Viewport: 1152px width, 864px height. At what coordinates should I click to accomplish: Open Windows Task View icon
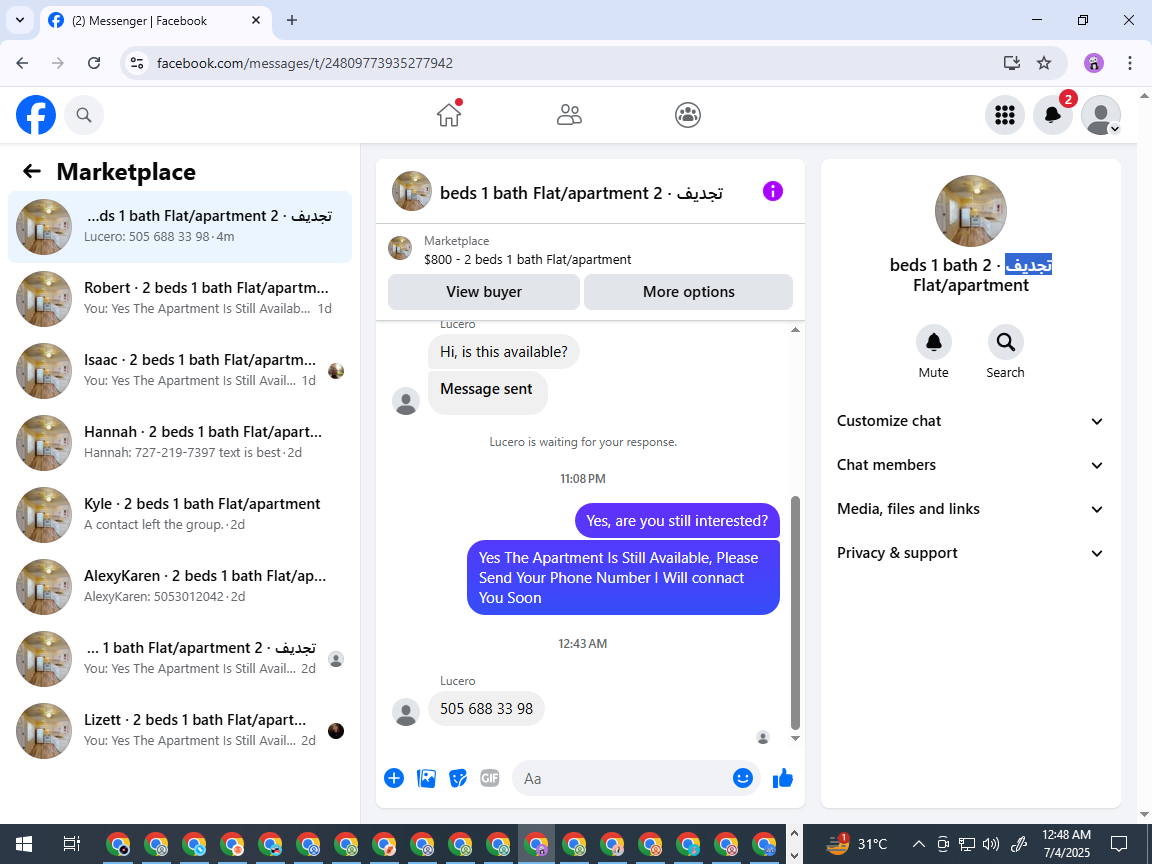click(x=71, y=844)
